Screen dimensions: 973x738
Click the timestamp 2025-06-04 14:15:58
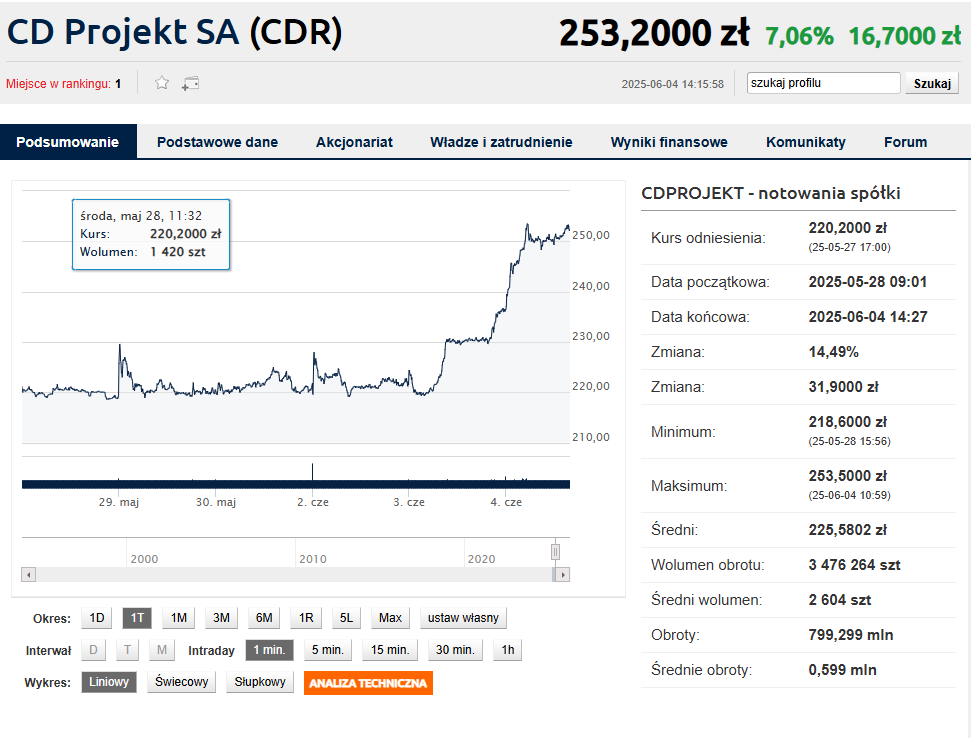click(x=673, y=84)
